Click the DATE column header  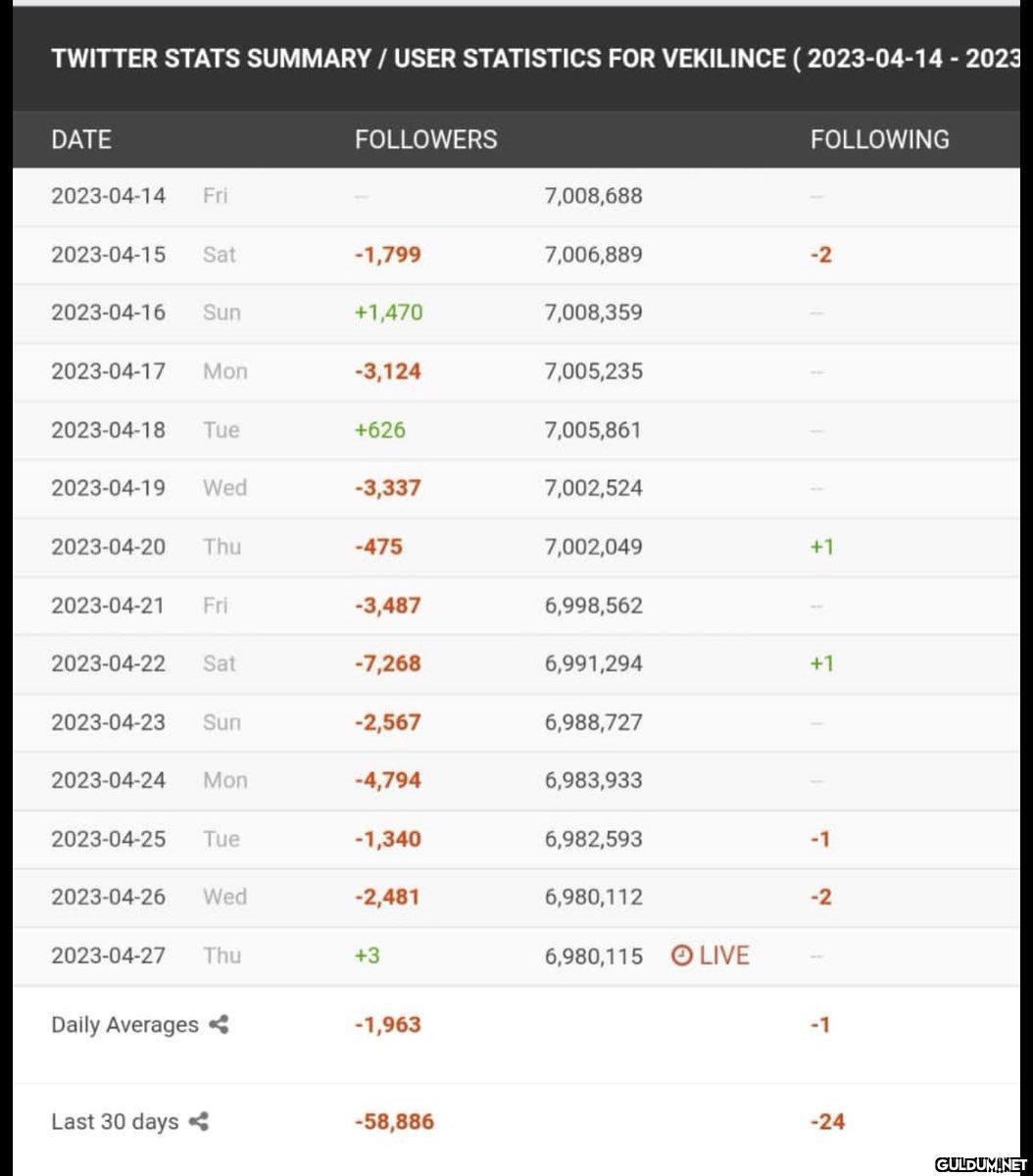(81, 139)
